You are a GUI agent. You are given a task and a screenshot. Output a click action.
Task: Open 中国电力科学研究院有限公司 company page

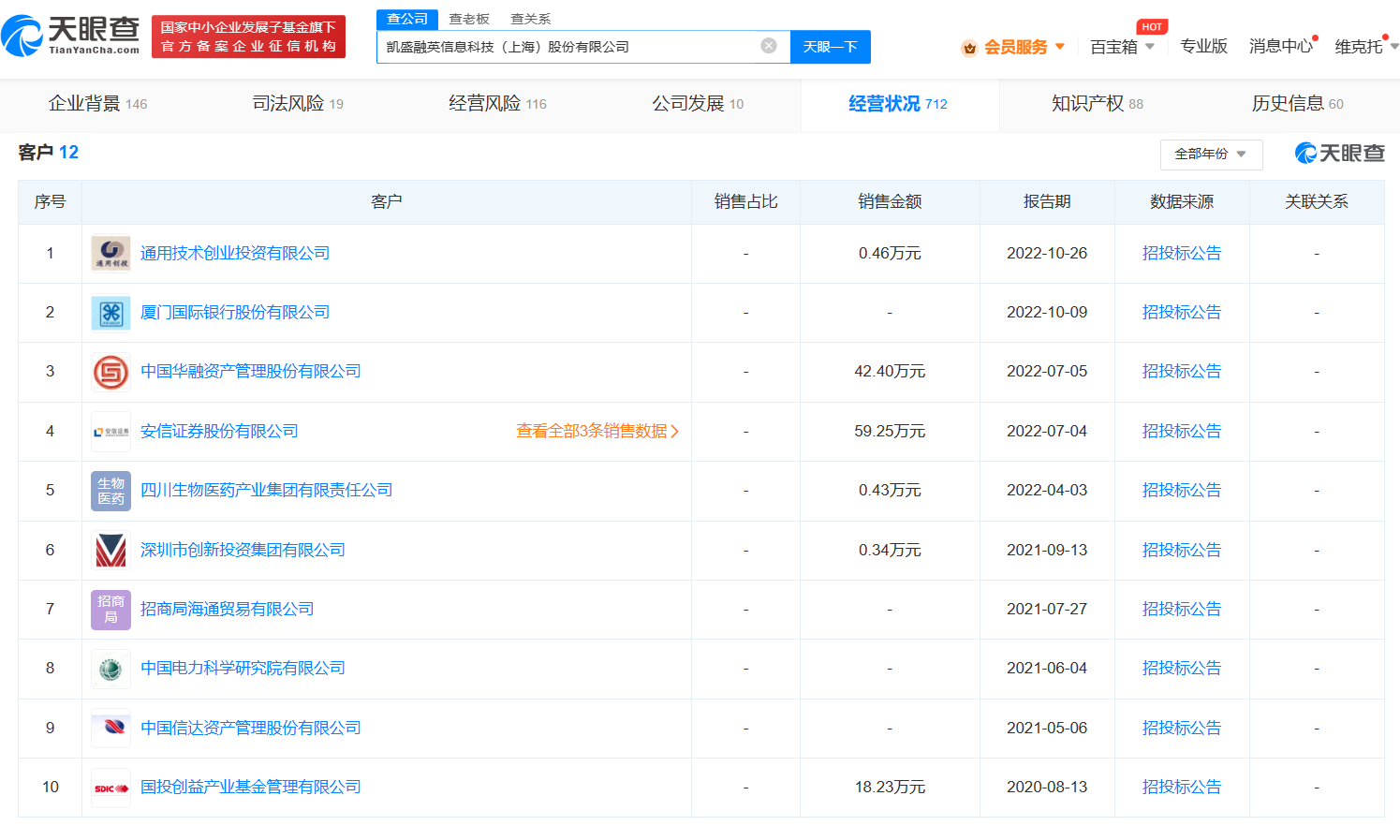point(243,668)
